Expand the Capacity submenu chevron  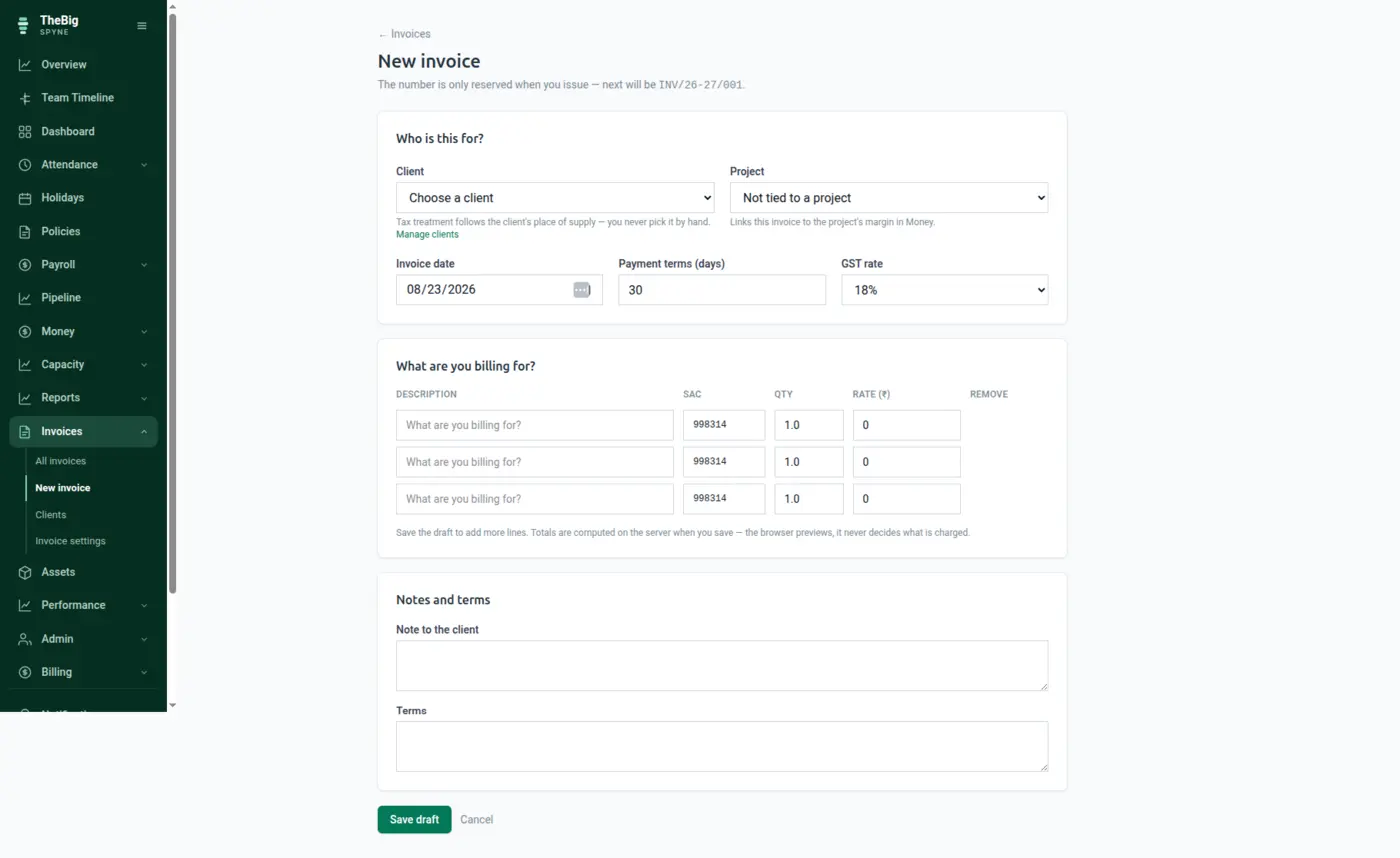(x=144, y=365)
